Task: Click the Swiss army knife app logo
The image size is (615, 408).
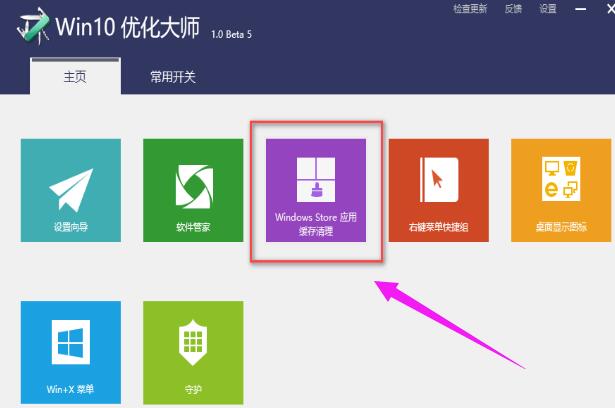Action: (x=30, y=29)
